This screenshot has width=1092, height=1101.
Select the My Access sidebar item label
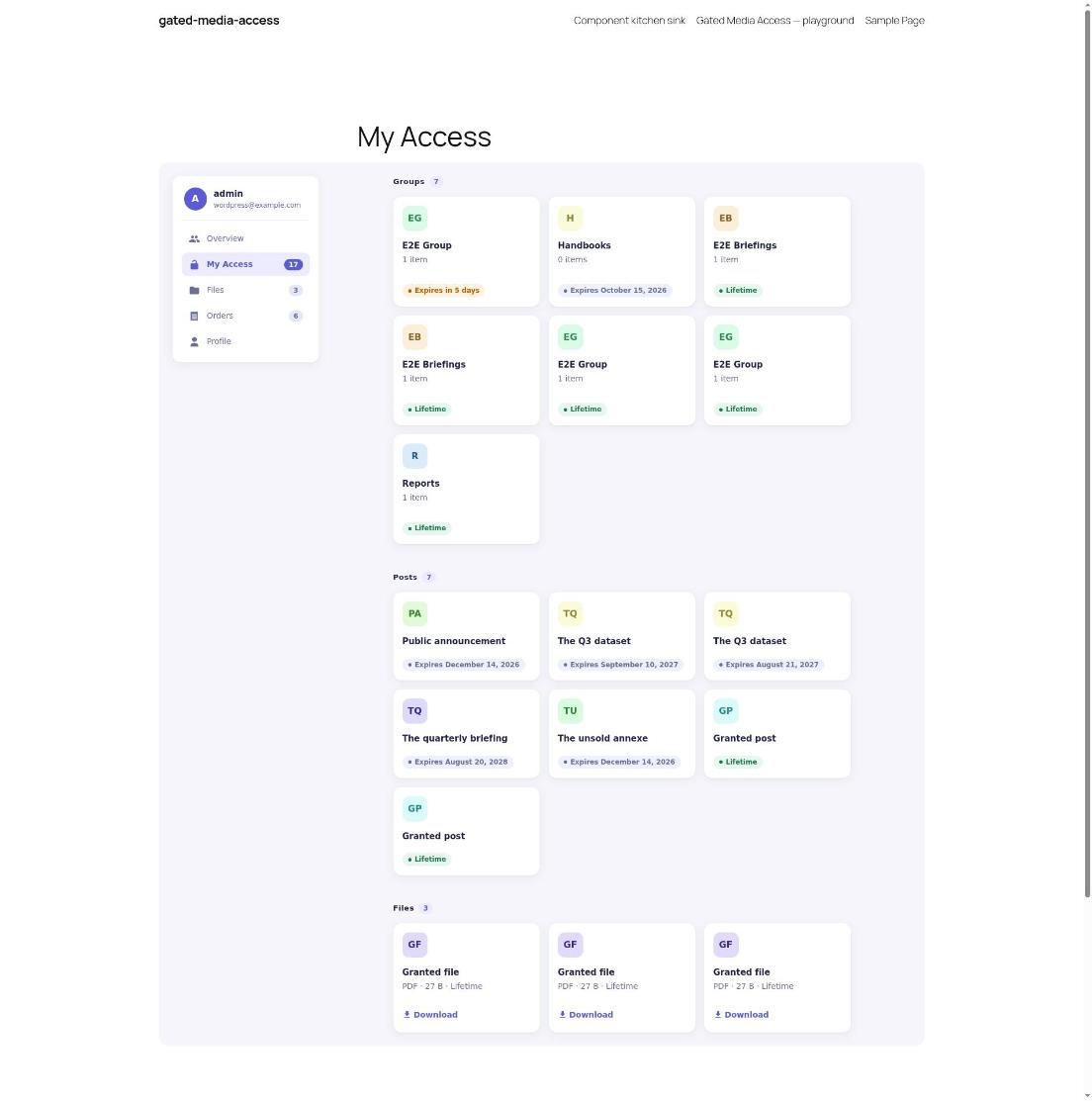click(229, 265)
